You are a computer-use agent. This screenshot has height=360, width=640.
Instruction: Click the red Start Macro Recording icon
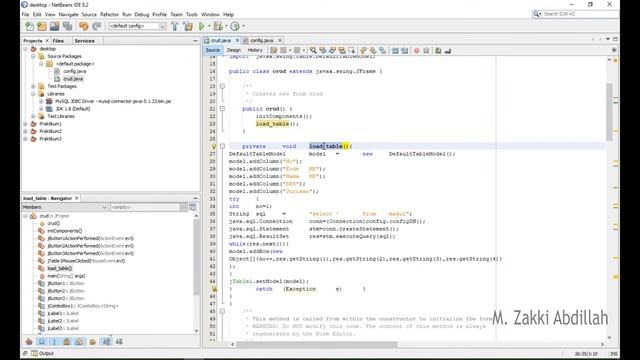[x=416, y=50]
